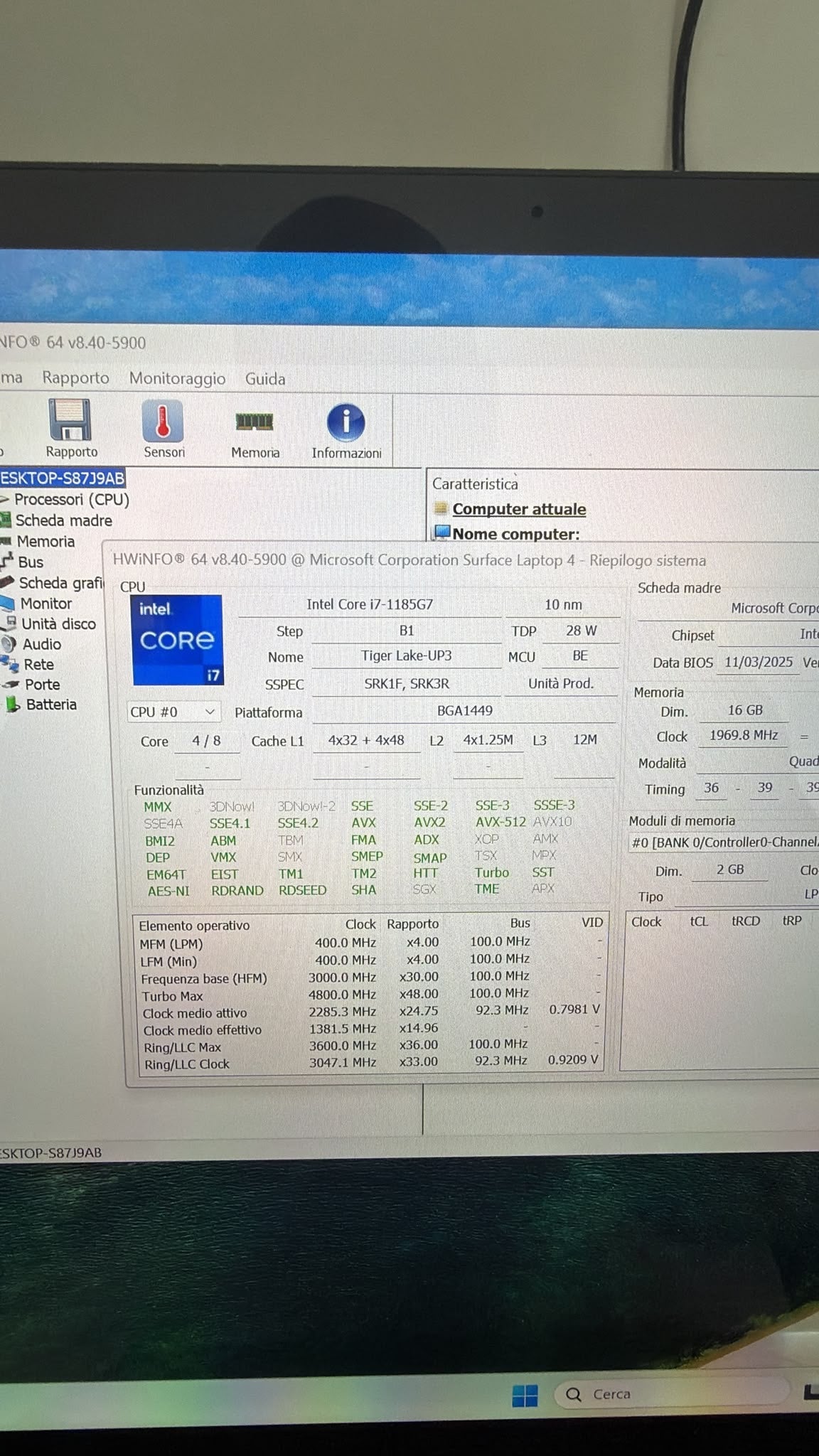
Task: Select Audio in the tree
Action: 42,644
